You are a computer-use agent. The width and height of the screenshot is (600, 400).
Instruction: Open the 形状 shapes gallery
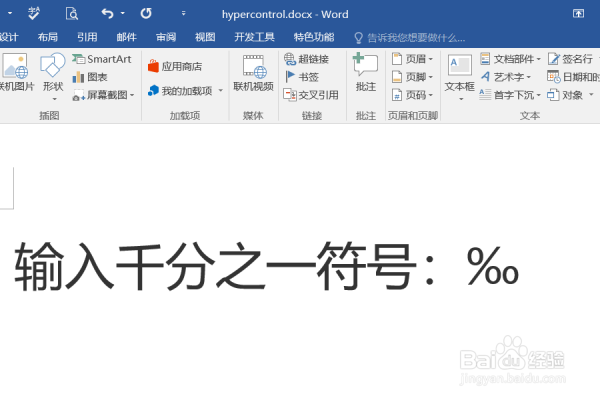pos(53,77)
